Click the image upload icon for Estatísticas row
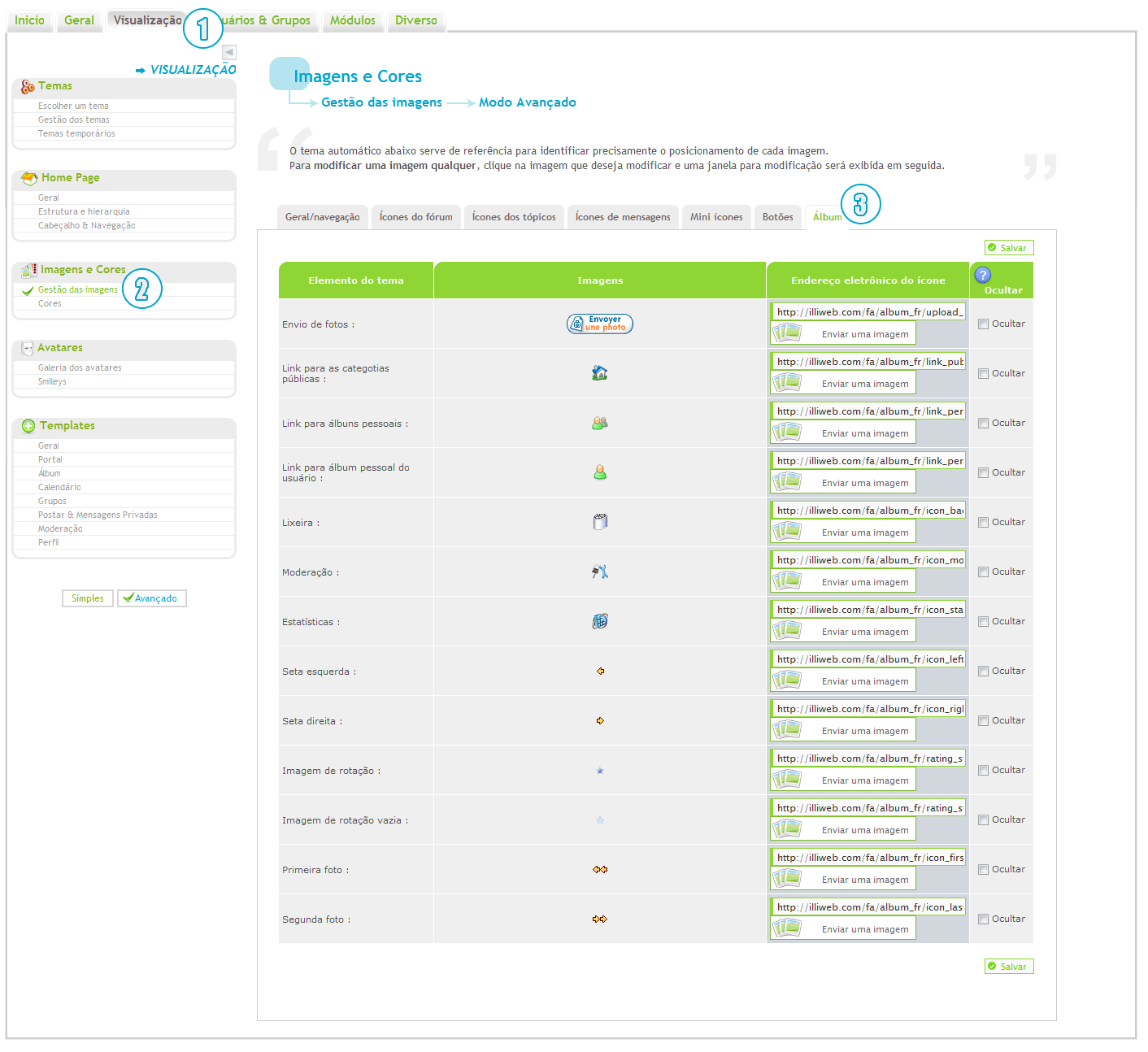This screenshot has height=1052, width=1148. tap(787, 630)
